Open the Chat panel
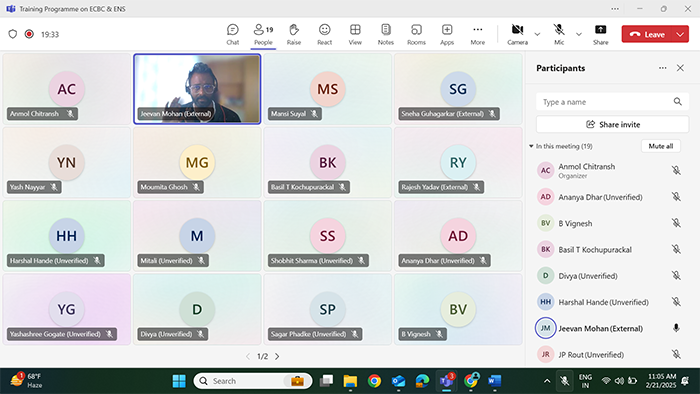 tap(233, 34)
